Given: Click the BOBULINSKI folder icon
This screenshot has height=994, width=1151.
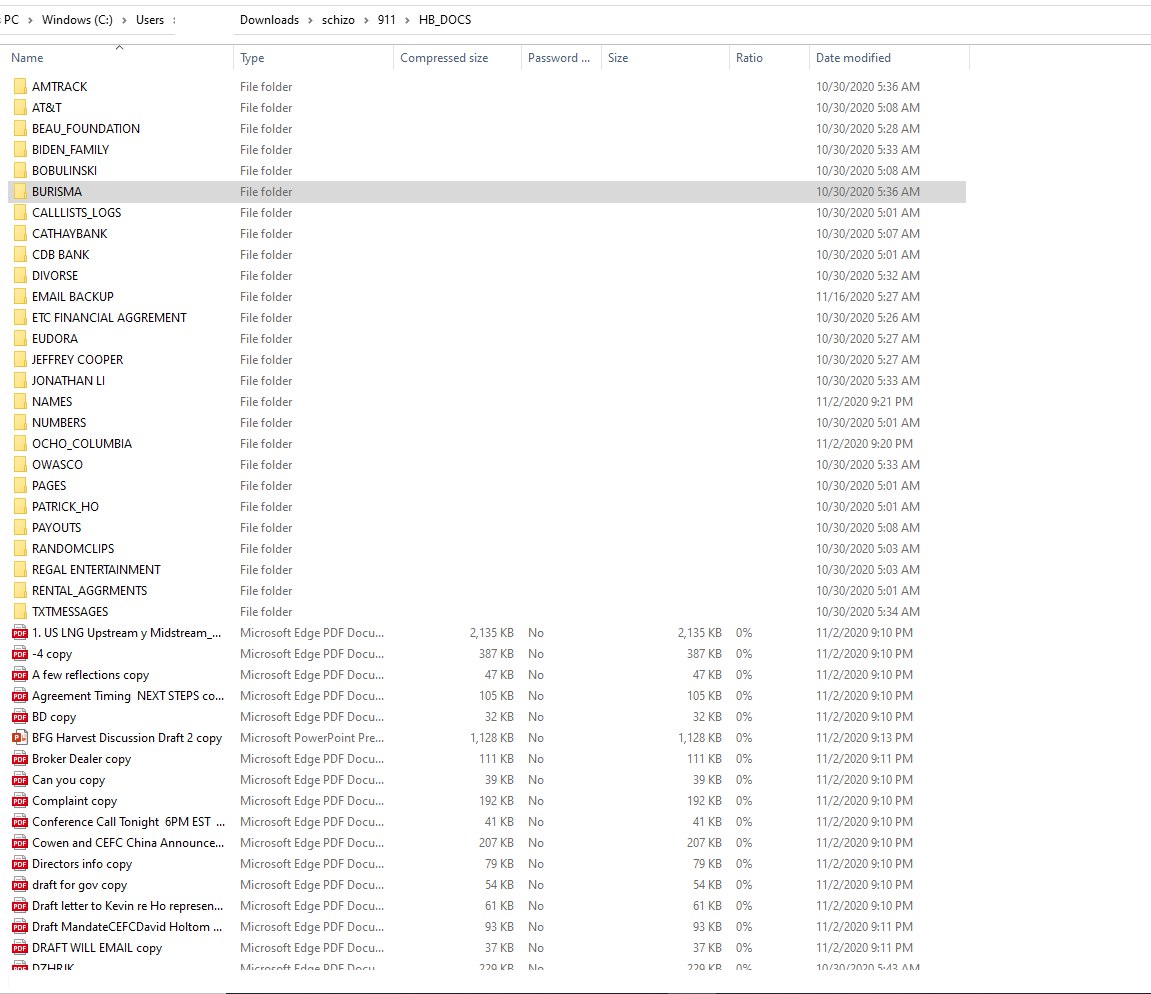Looking at the screenshot, I should click(20, 170).
